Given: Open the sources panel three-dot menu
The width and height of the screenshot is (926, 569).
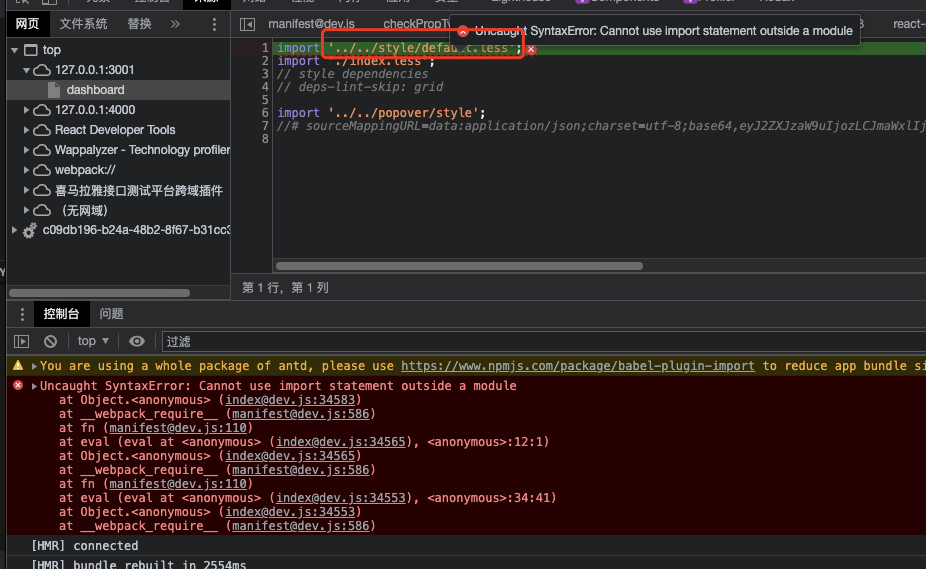Looking at the screenshot, I should (x=214, y=24).
